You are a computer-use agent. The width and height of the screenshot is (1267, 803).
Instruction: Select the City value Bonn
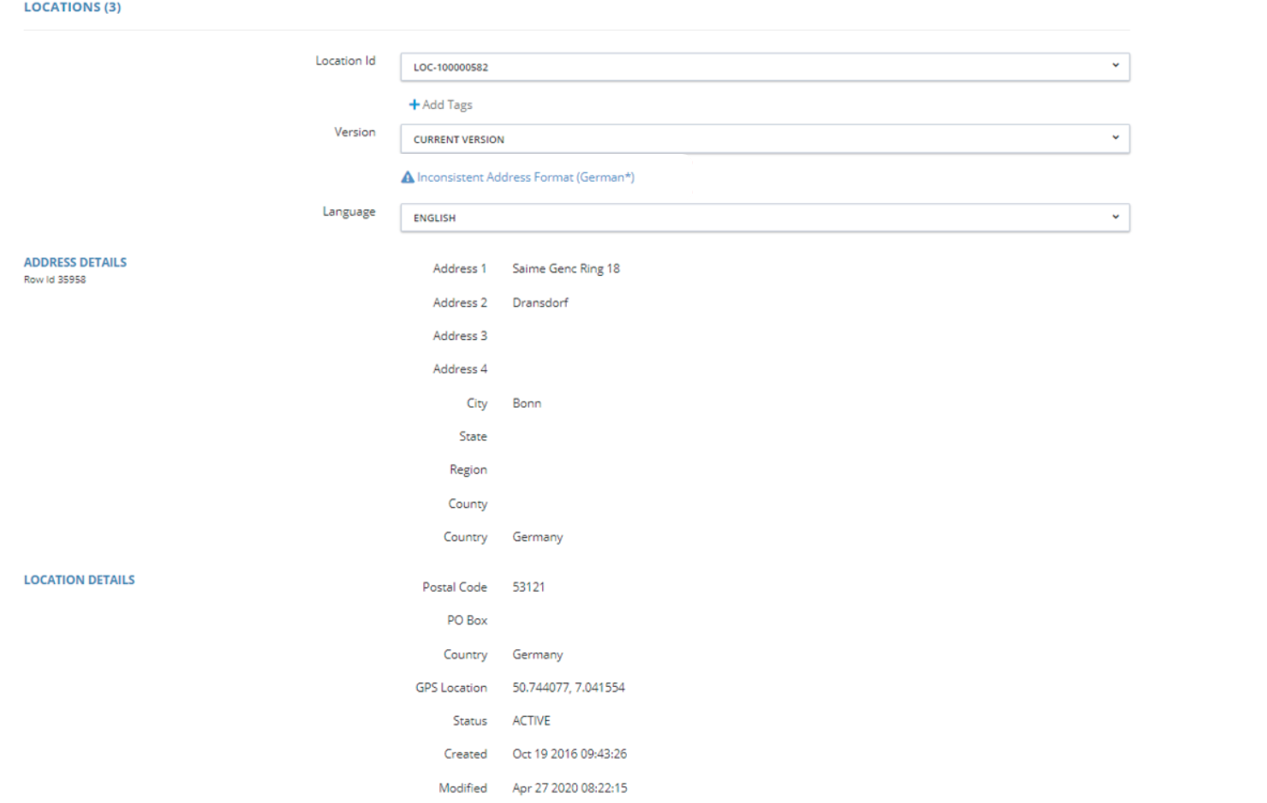tap(526, 404)
